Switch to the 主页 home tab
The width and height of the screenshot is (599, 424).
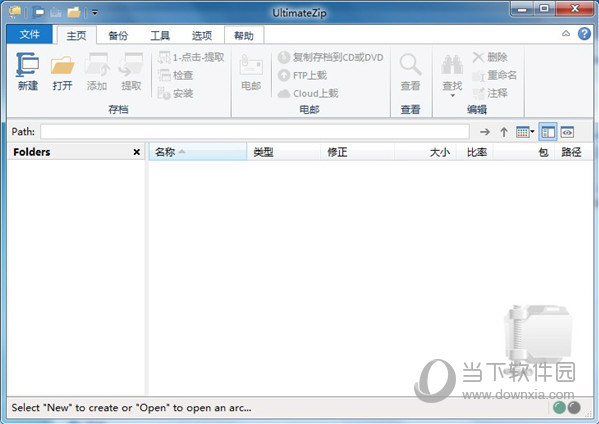click(x=76, y=36)
